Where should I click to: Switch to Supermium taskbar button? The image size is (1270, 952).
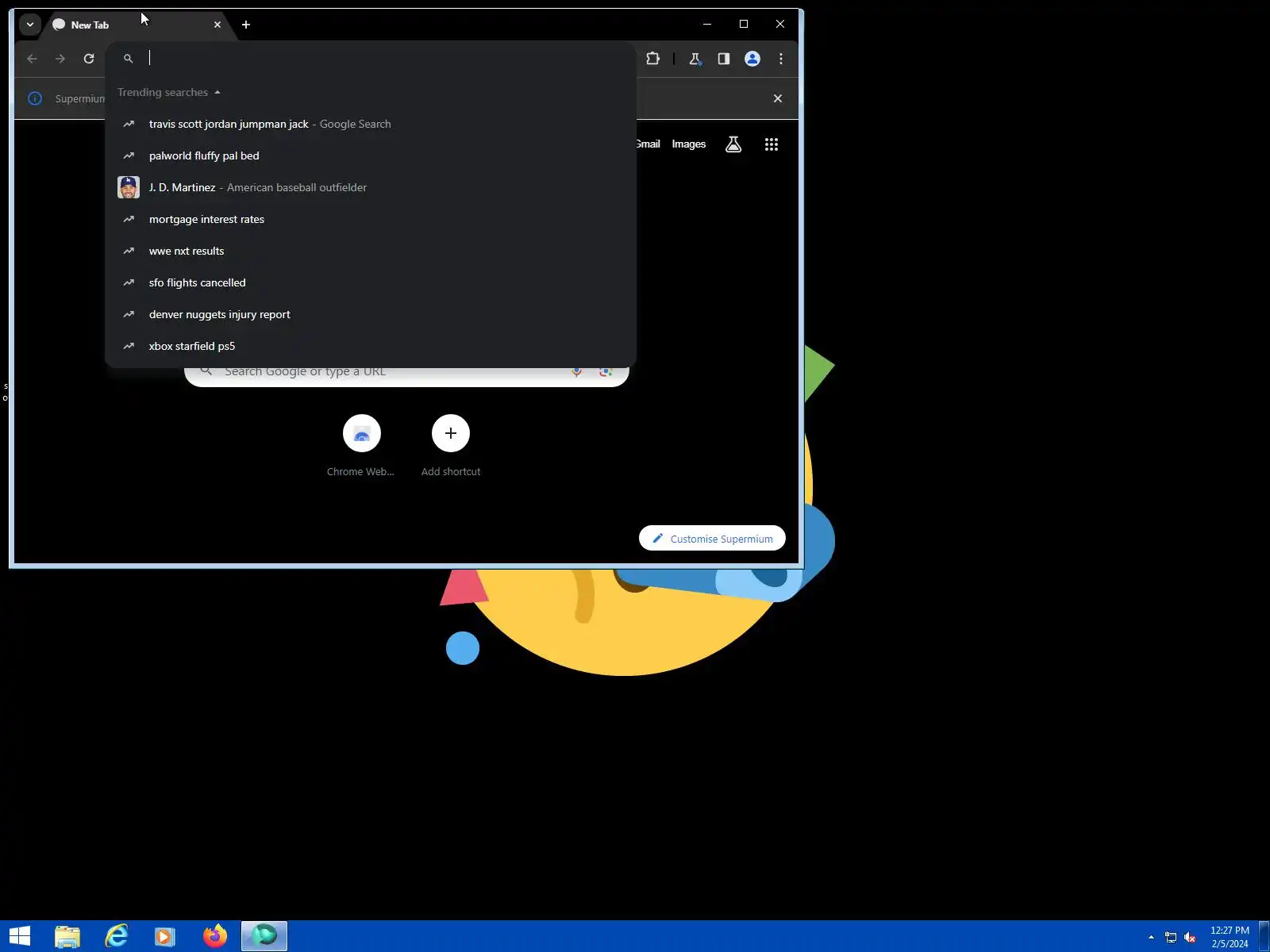264,937
